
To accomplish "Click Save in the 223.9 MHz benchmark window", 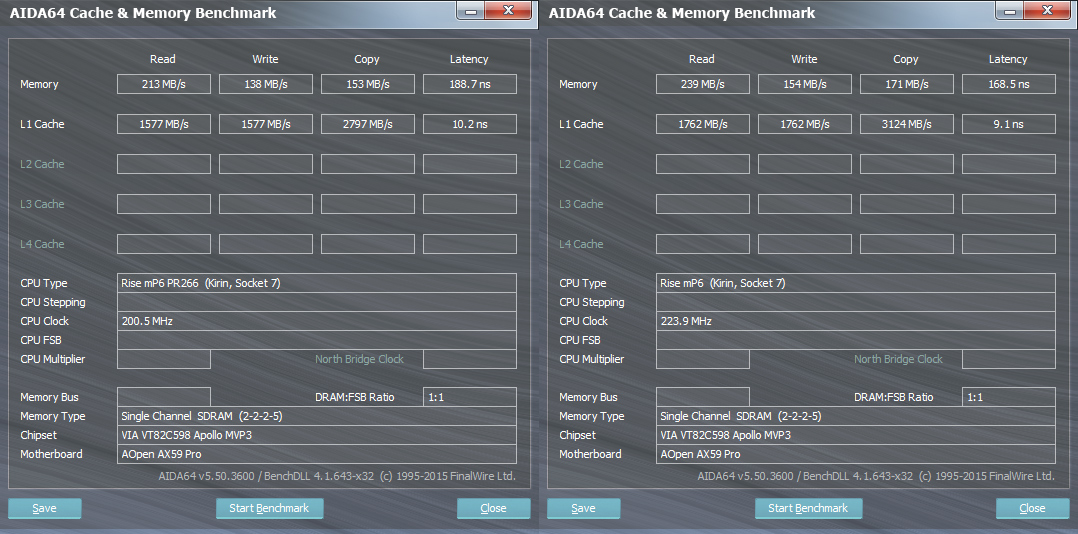I will pyautogui.click(x=584, y=508).
